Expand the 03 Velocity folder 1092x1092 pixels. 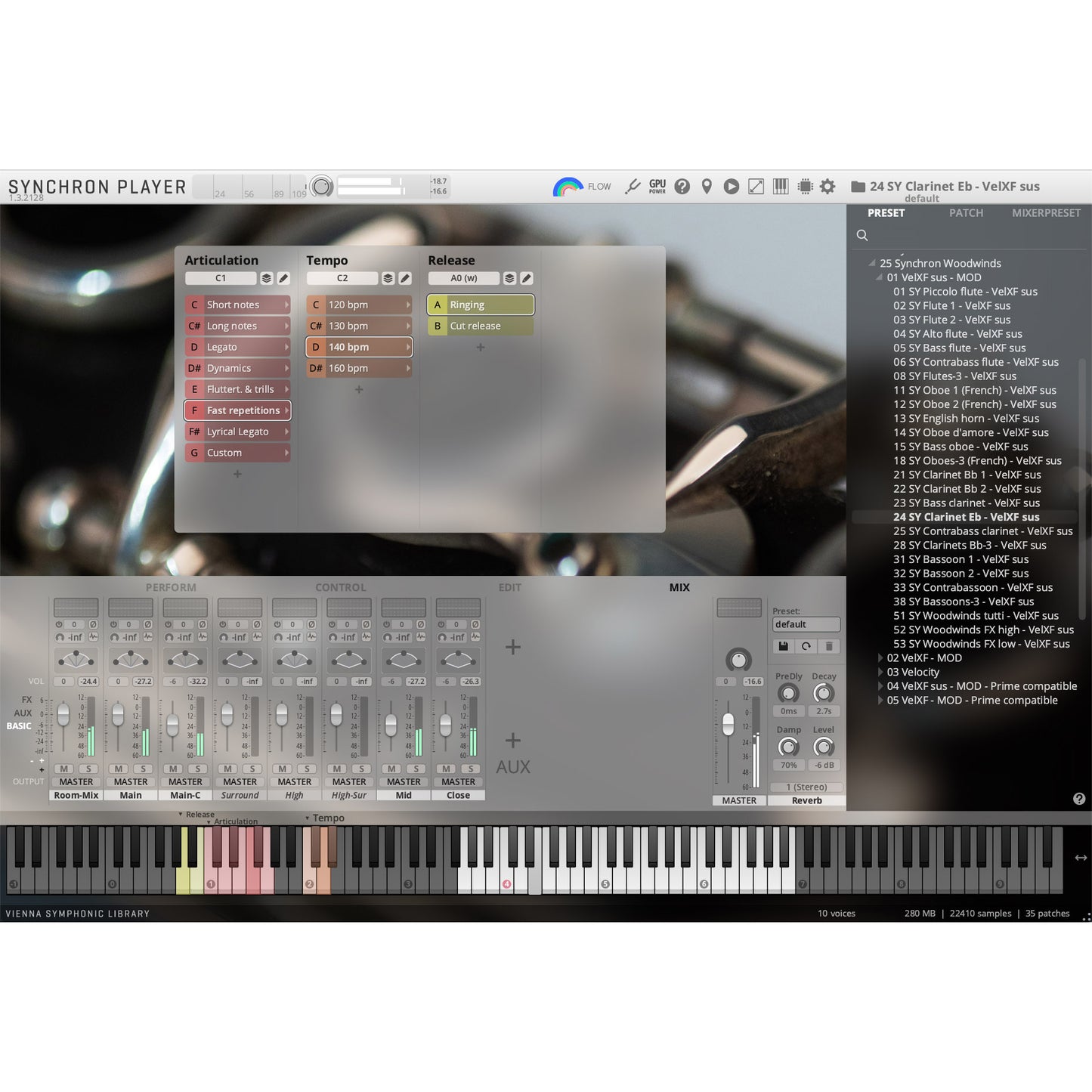(880, 673)
